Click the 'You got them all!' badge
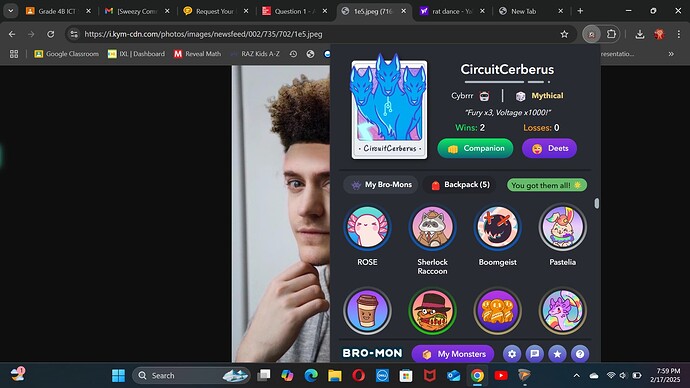 pos(547,185)
